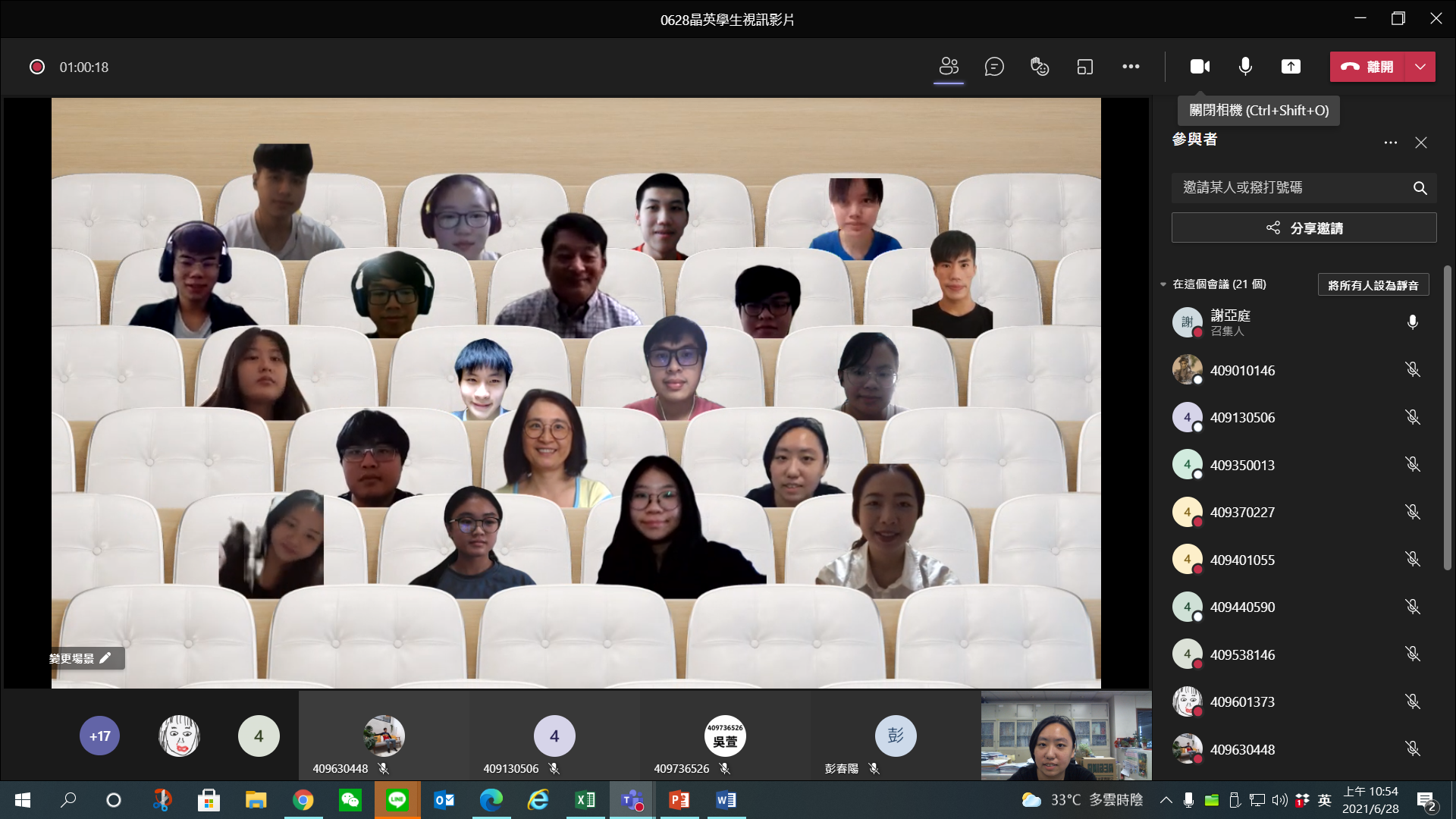Leave the meeting with 離開 button
The height and width of the screenshot is (819, 1456).
1367,67
